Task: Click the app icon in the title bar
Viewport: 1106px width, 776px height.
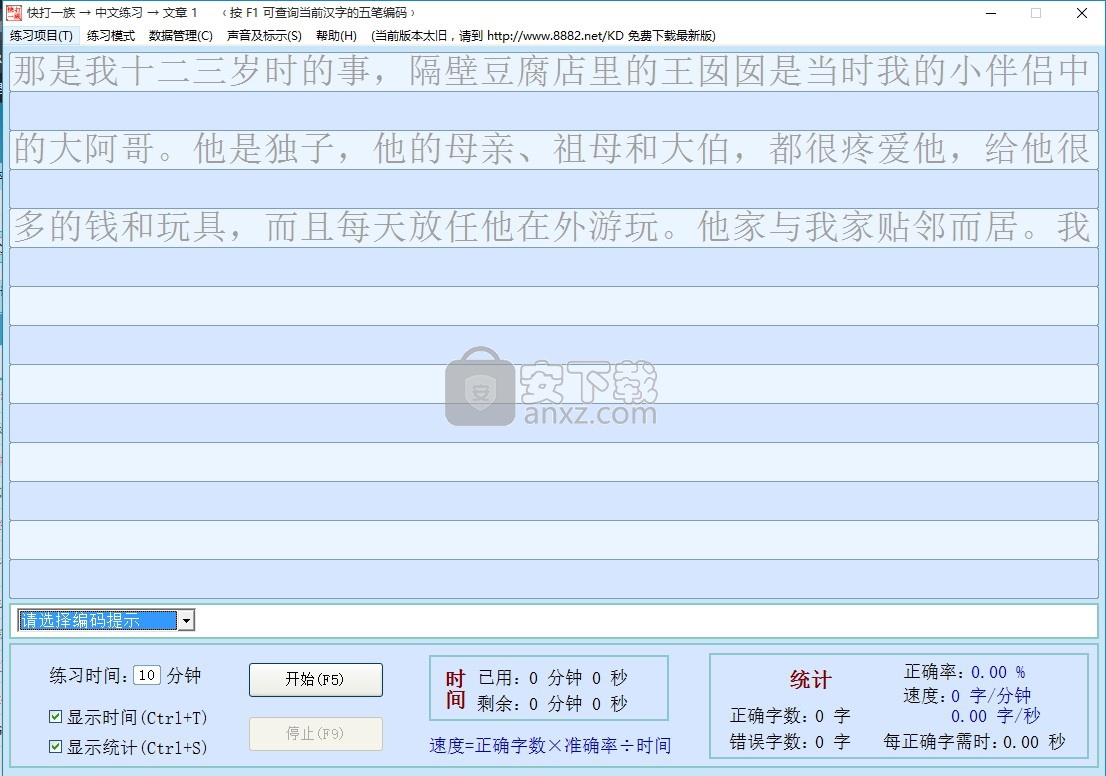Action: click(x=13, y=13)
